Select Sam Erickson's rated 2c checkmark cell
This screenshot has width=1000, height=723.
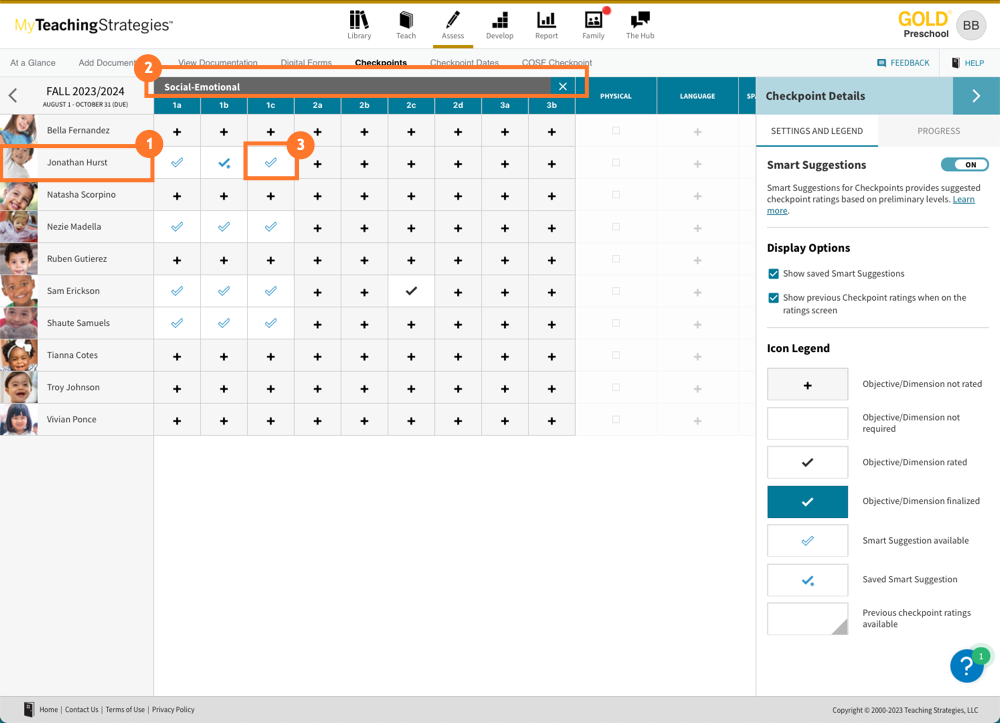(x=411, y=291)
